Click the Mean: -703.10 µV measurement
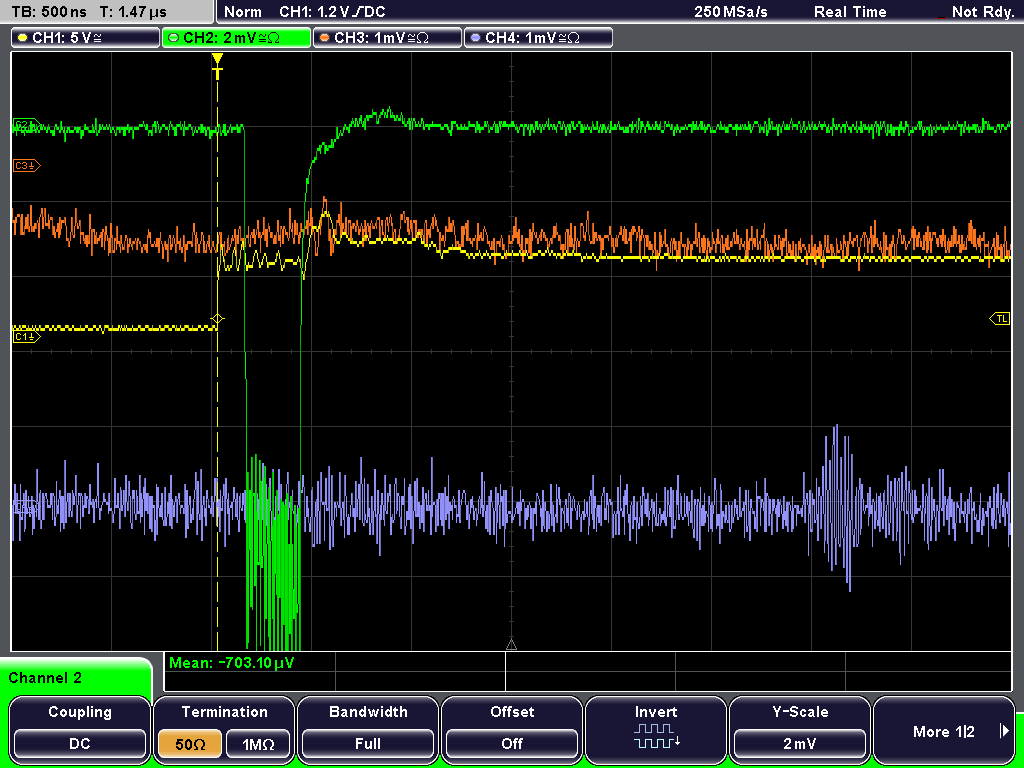 (232, 663)
